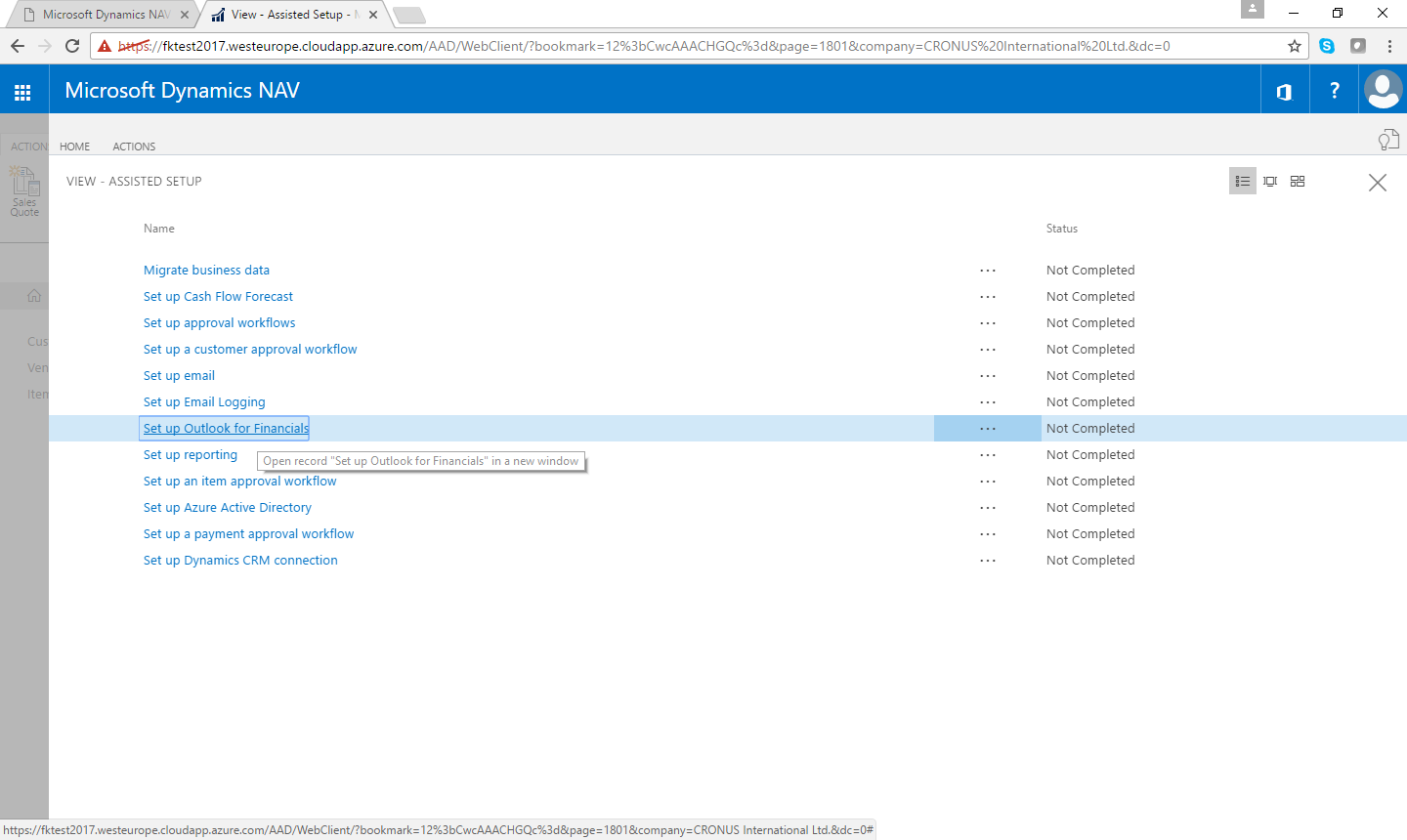The height and width of the screenshot is (840, 1407).
Task: Click the Office 365 icon in header
Action: coord(1284,91)
